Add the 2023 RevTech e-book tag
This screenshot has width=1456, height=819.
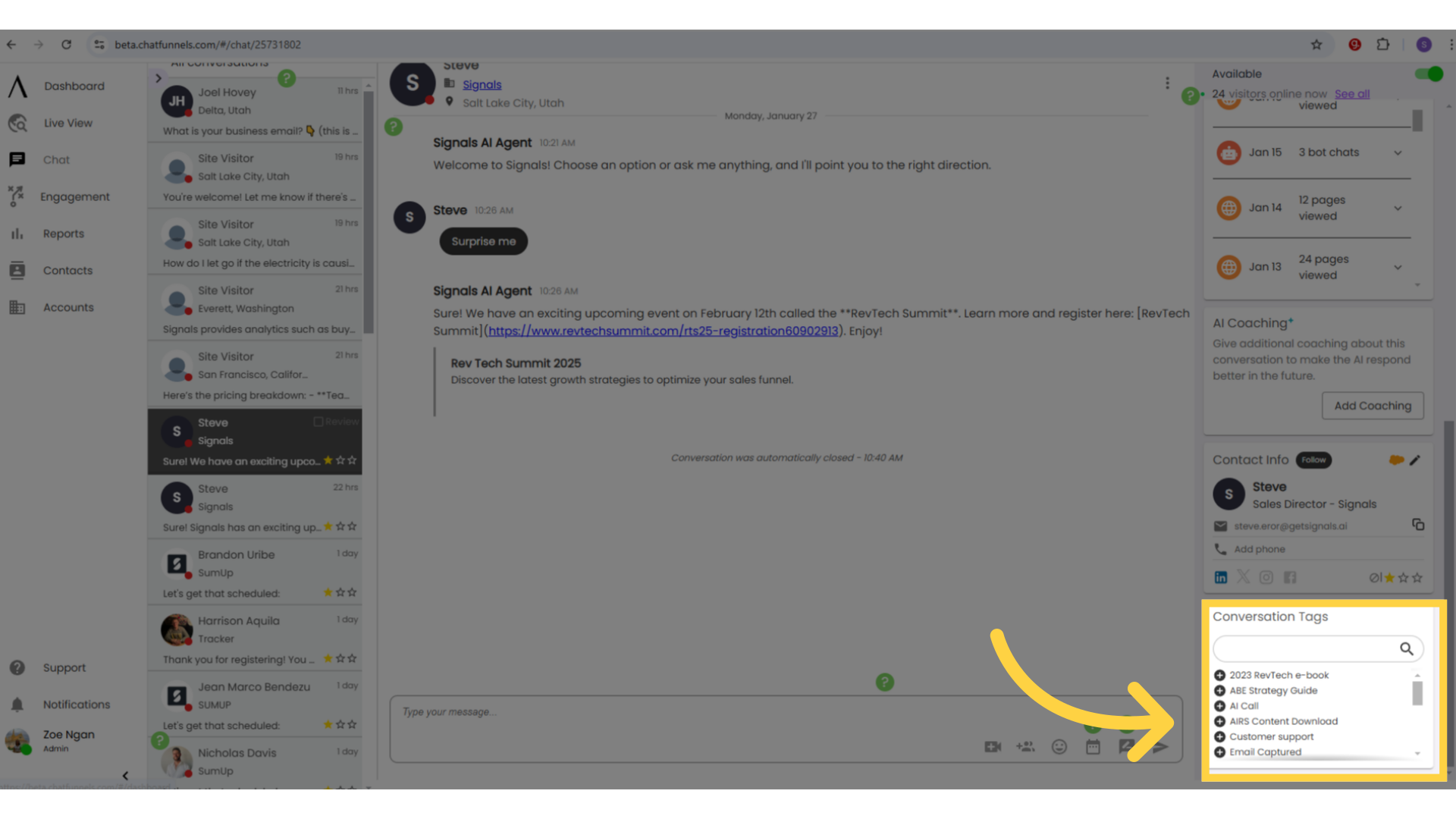tap(1219, 676)
